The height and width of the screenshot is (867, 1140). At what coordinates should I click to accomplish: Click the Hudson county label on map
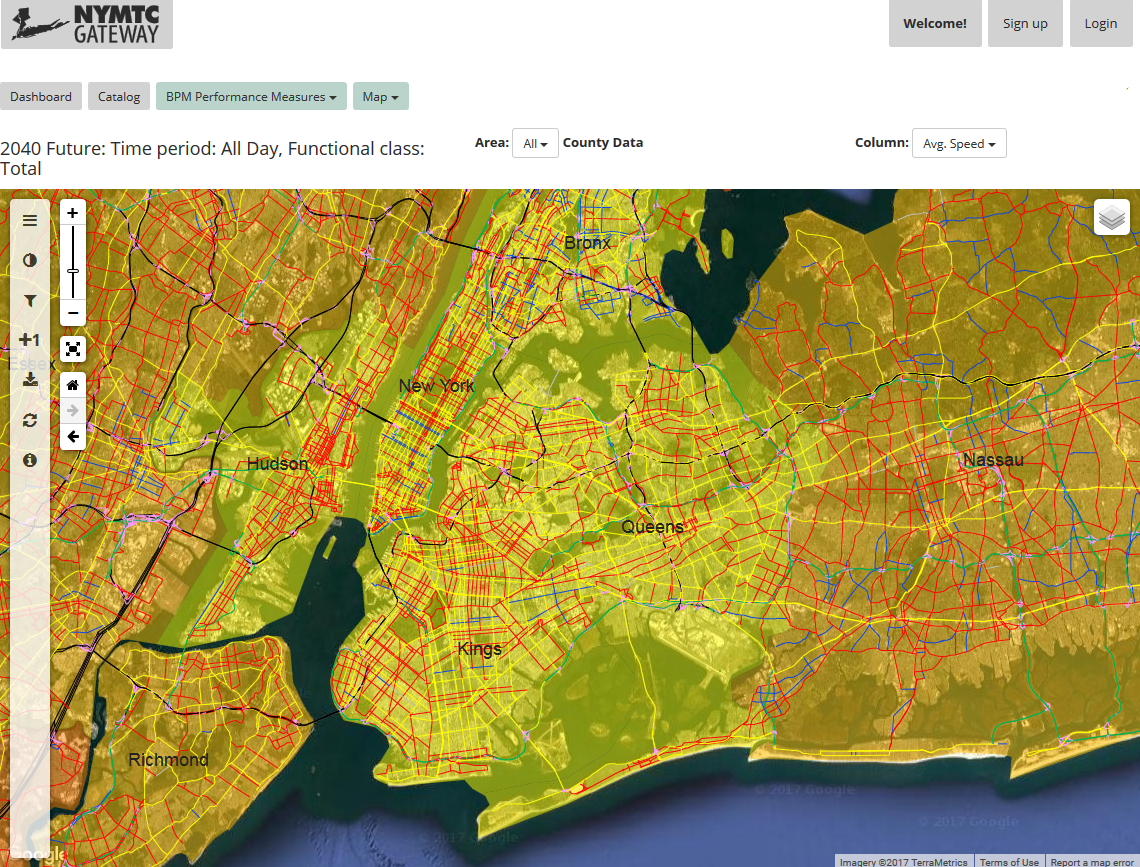pos(277,463)
